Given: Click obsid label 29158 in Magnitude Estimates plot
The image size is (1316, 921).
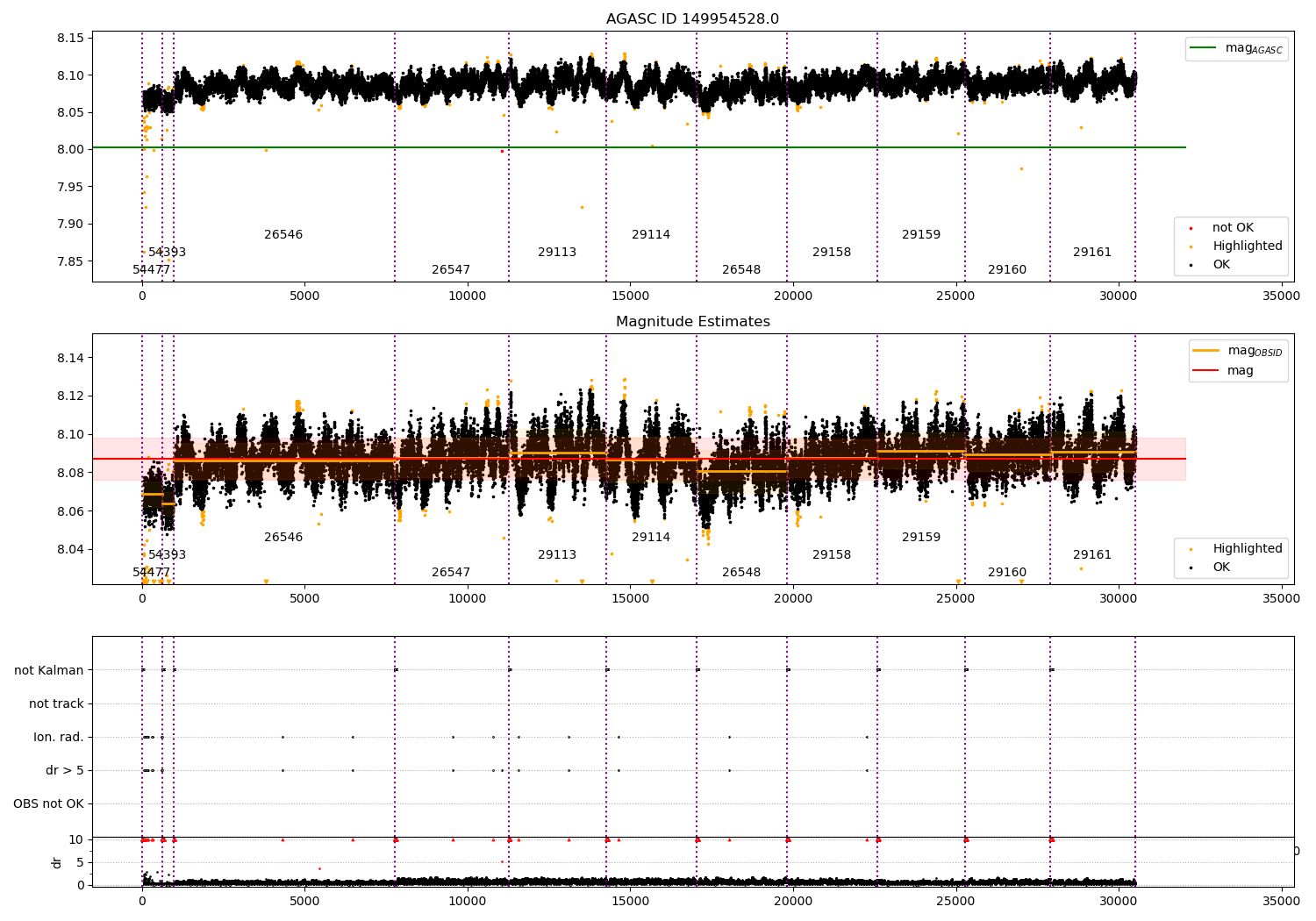Looking at the screenshot, I should [832, 555].
